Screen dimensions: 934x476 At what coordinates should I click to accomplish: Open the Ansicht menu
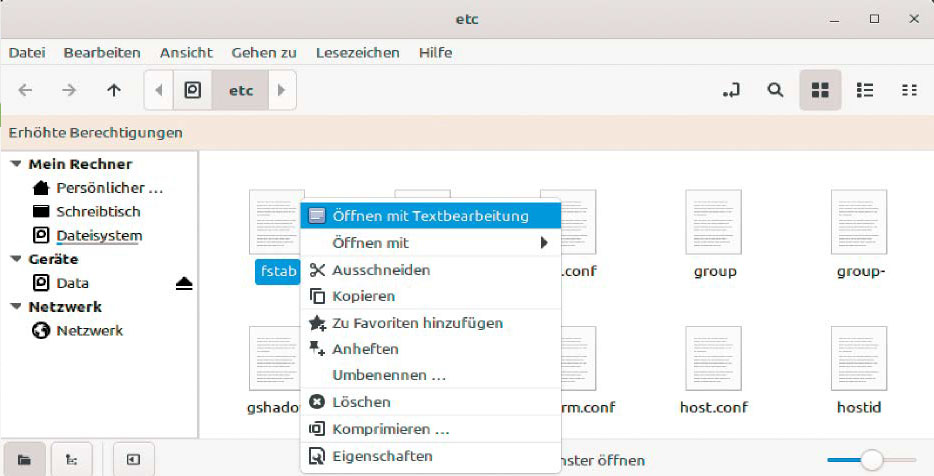pos(186,52)
